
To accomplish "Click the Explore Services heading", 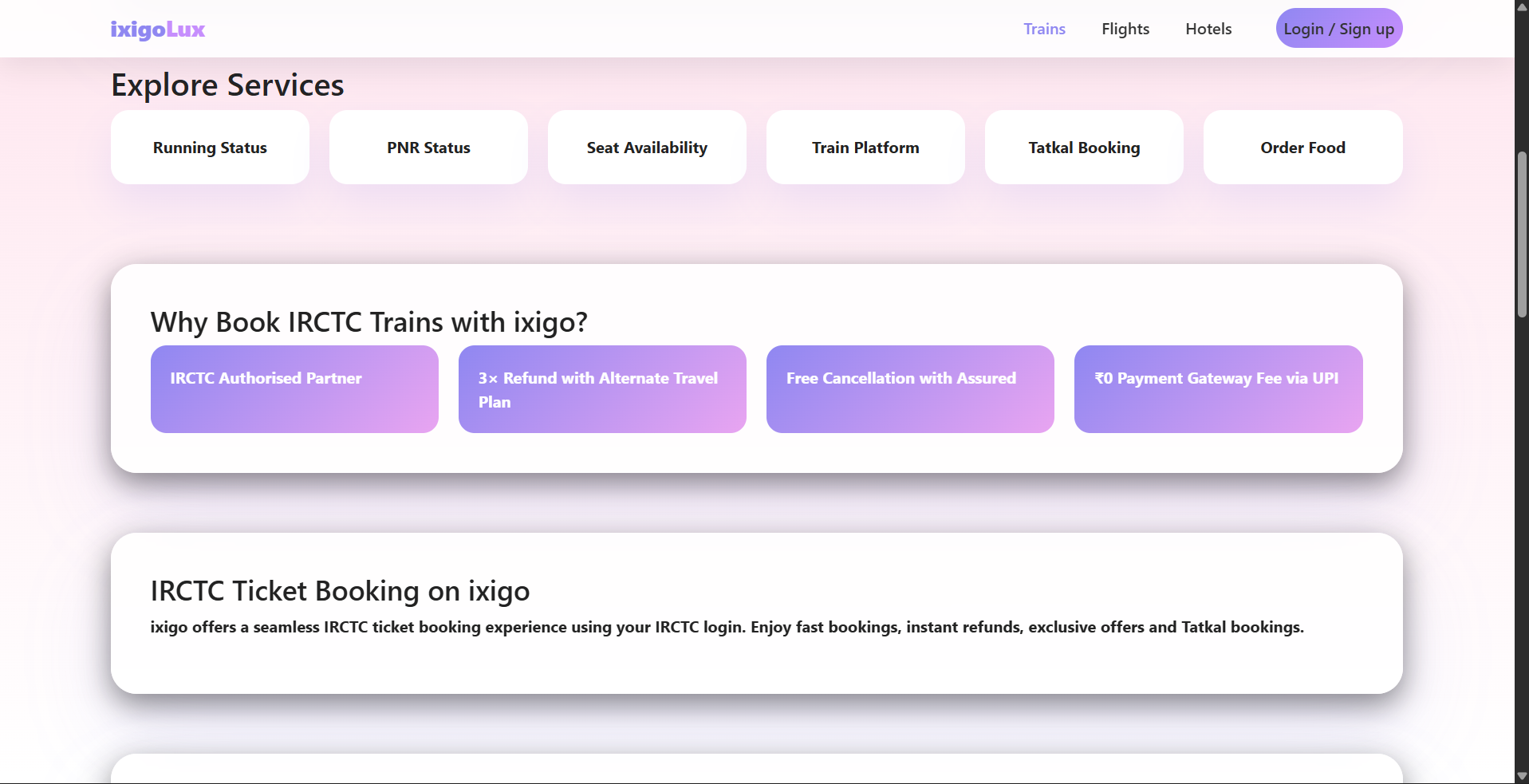I will [227, 85].
